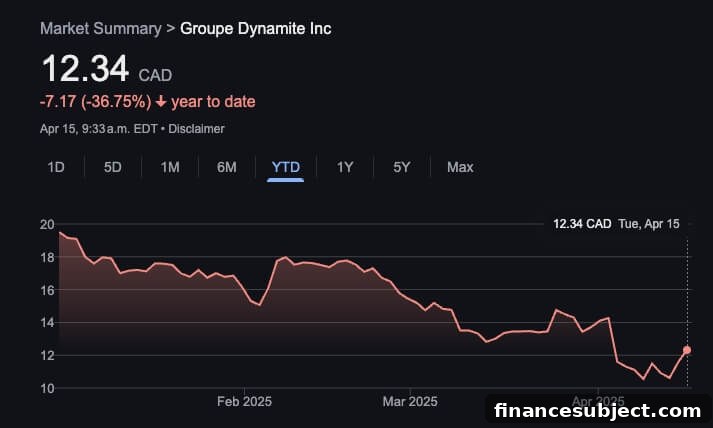Click the Feb 2025 axis label
The height and width of the screenshot is (428, 713).
tap(244, 401)
